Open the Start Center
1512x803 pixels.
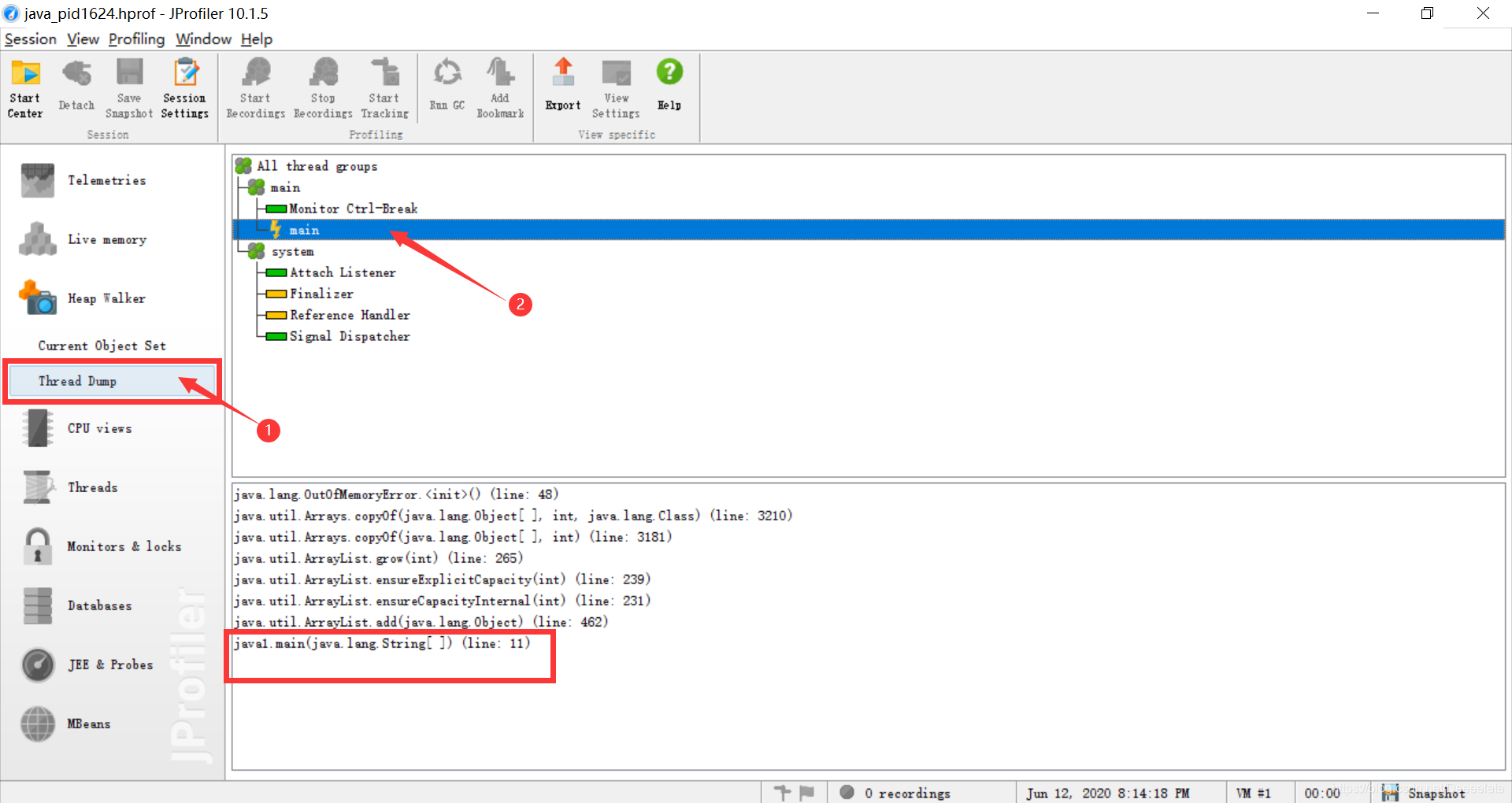[25, 89]
